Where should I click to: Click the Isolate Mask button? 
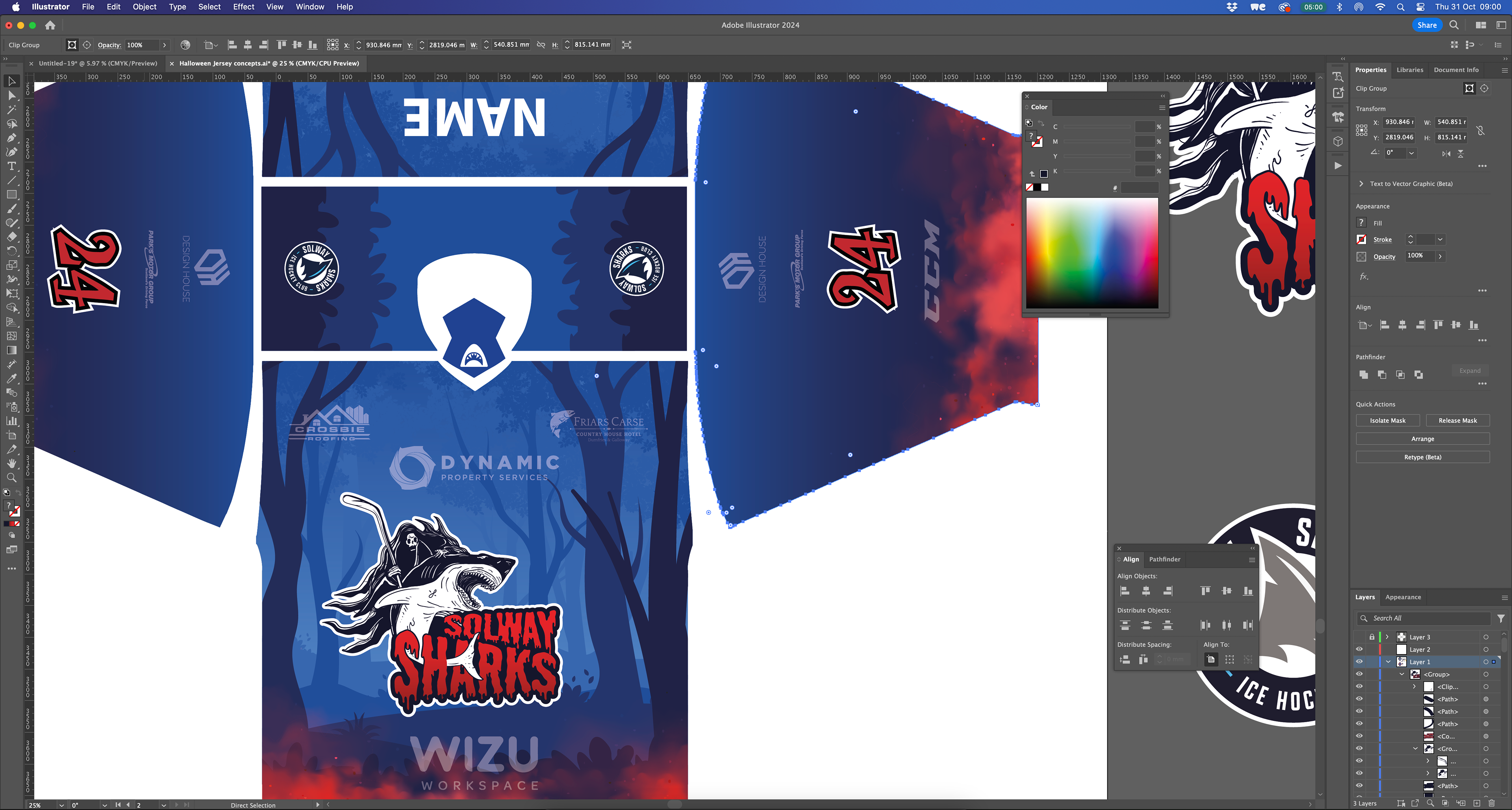coord(1388,420)
